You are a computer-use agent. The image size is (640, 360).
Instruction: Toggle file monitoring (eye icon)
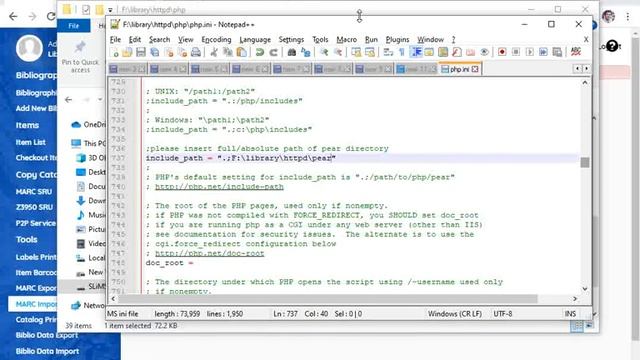[484, 52]
